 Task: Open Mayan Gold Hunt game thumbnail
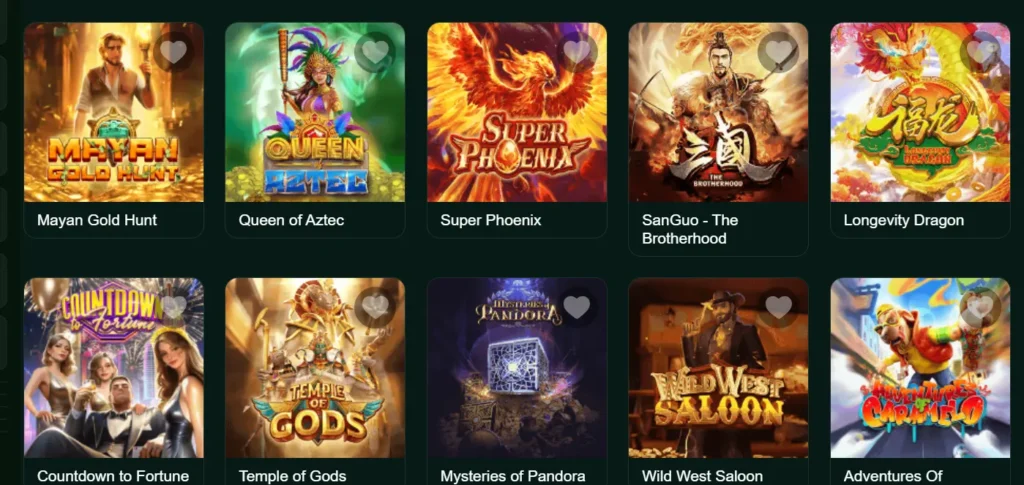coord(114,112)
